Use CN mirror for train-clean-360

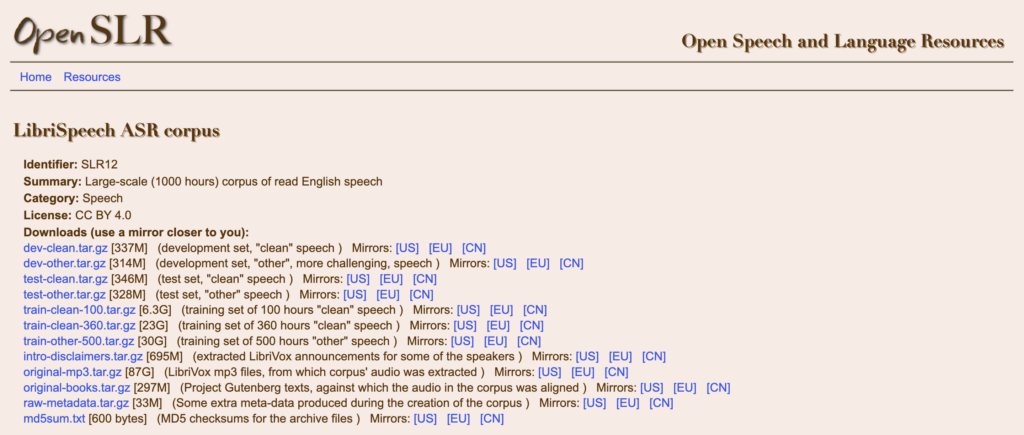(x=532, y=326)
